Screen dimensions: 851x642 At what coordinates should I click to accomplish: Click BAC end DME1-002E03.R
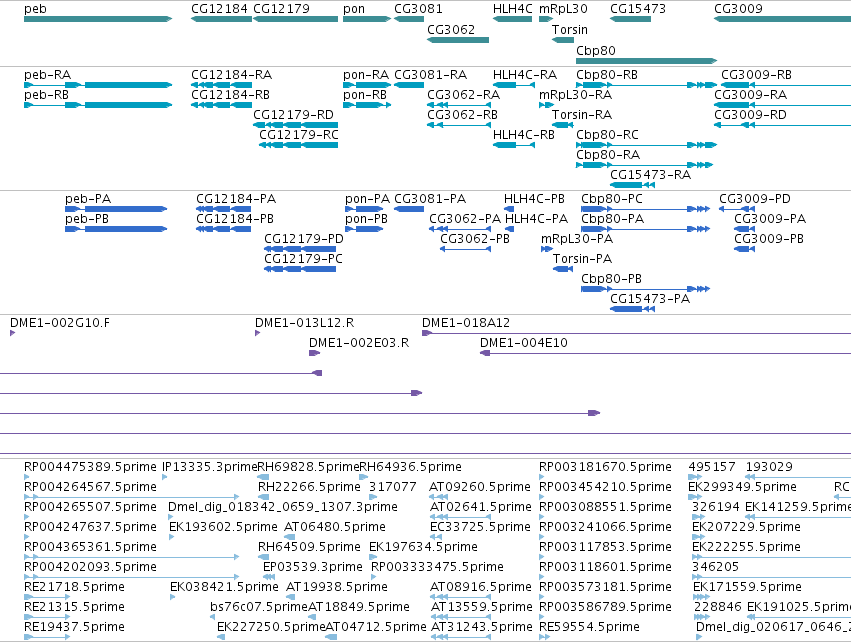(359, 343)
